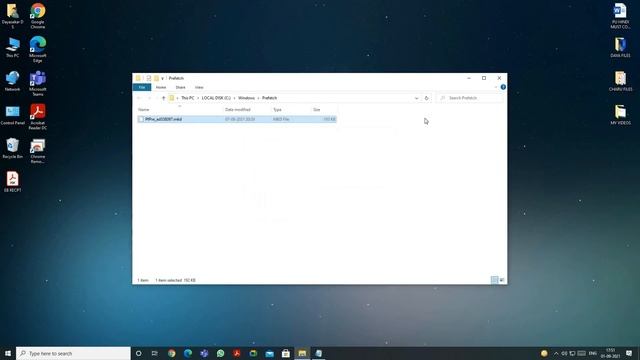
Task: Open the Microsoft Teams desktop shortcut
Action: coord(38,83)
